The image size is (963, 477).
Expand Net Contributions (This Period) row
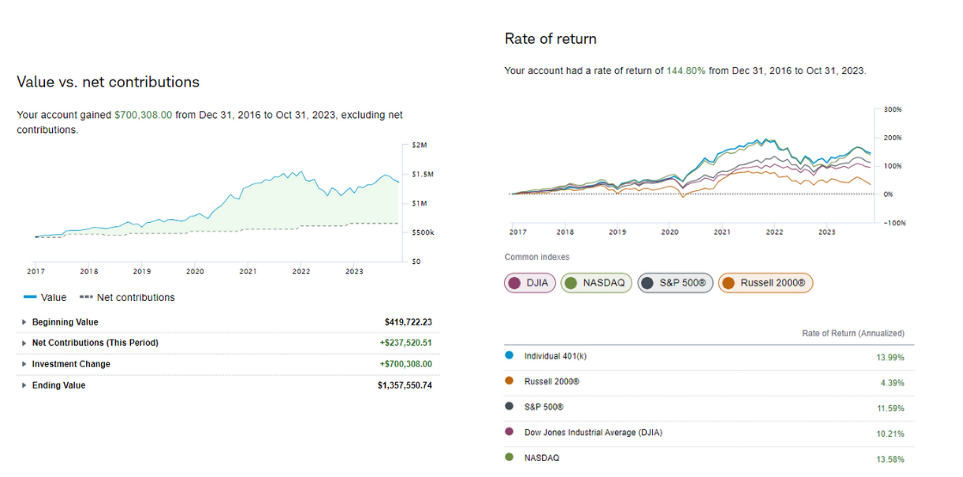(x=25, y=343)
